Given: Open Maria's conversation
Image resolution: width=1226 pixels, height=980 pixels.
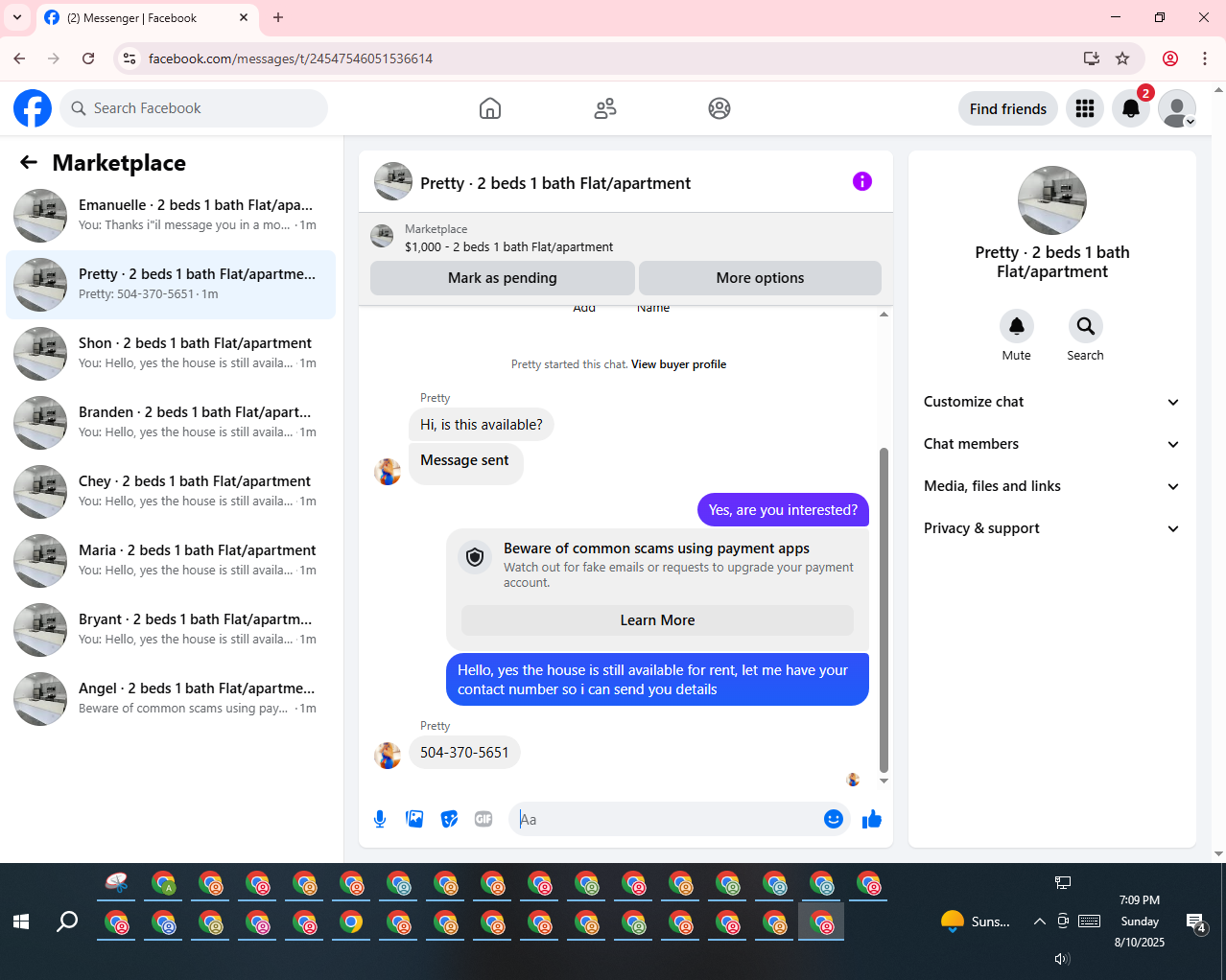Looking at the screenshot, I should point(171,561).
